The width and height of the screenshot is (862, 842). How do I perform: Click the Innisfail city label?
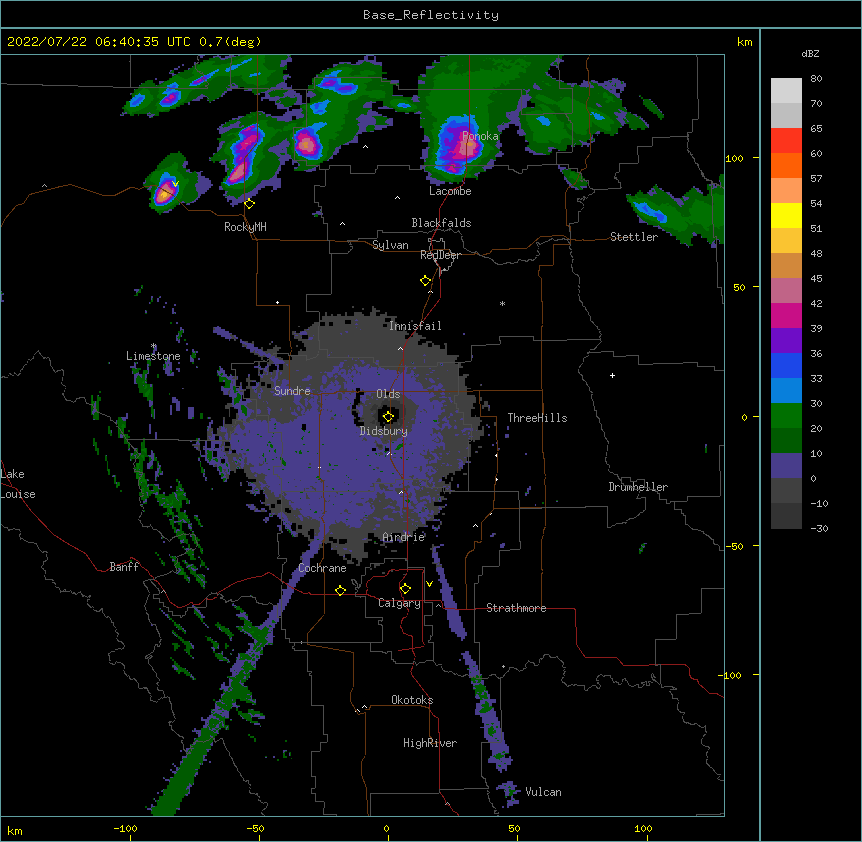click(415, 326)
